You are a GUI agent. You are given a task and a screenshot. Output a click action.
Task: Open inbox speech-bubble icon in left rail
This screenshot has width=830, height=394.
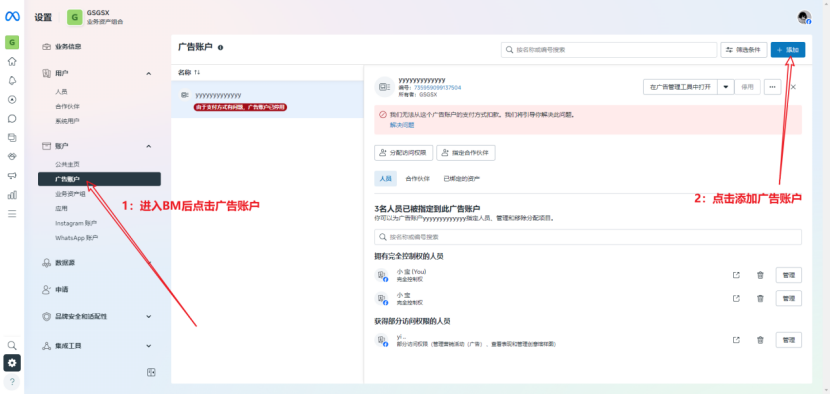point(12,119)
